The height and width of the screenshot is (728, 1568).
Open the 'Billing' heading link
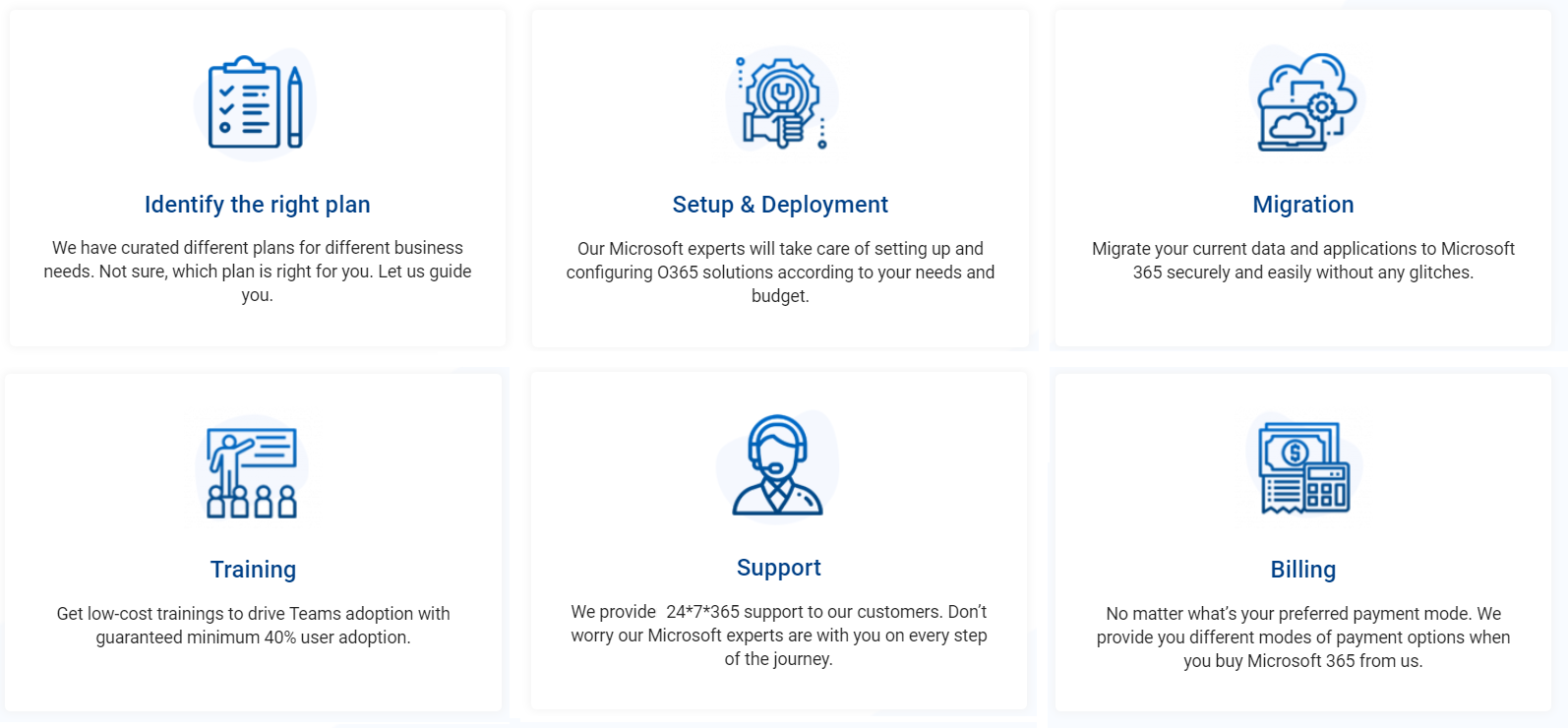tap(1303, 570)
